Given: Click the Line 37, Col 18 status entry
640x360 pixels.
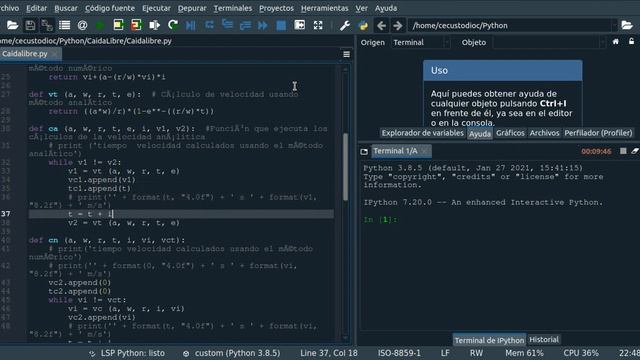Looking at the screenshot, I should (329, 353).
